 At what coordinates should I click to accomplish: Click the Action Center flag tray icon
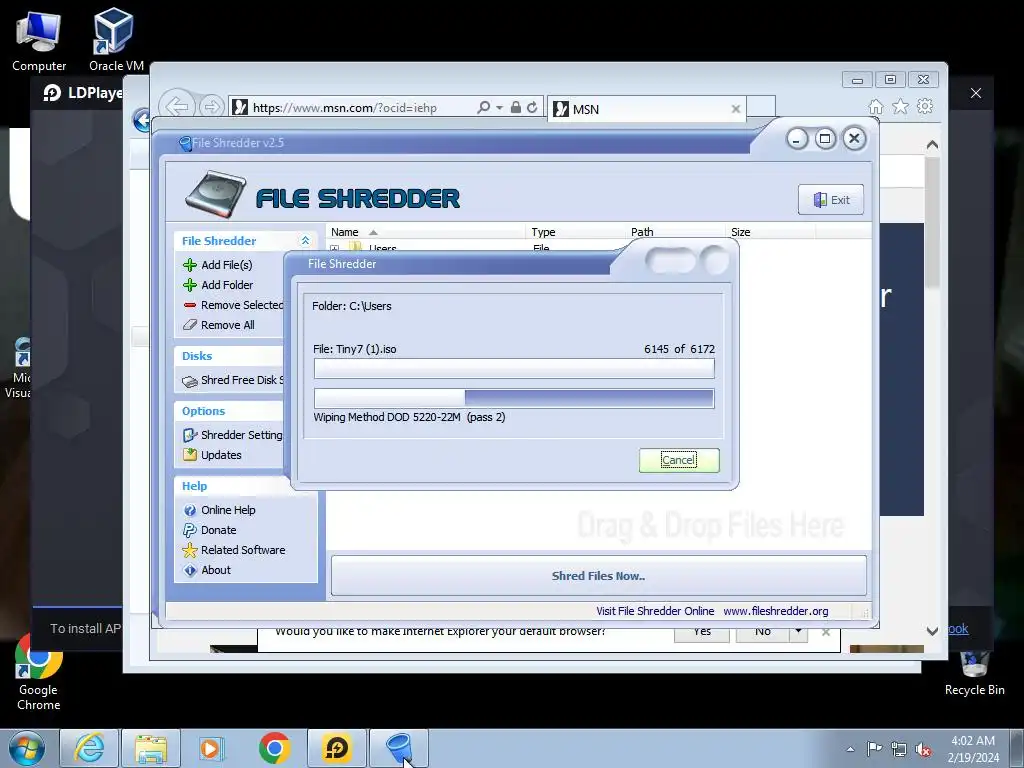tap(874, 749)
